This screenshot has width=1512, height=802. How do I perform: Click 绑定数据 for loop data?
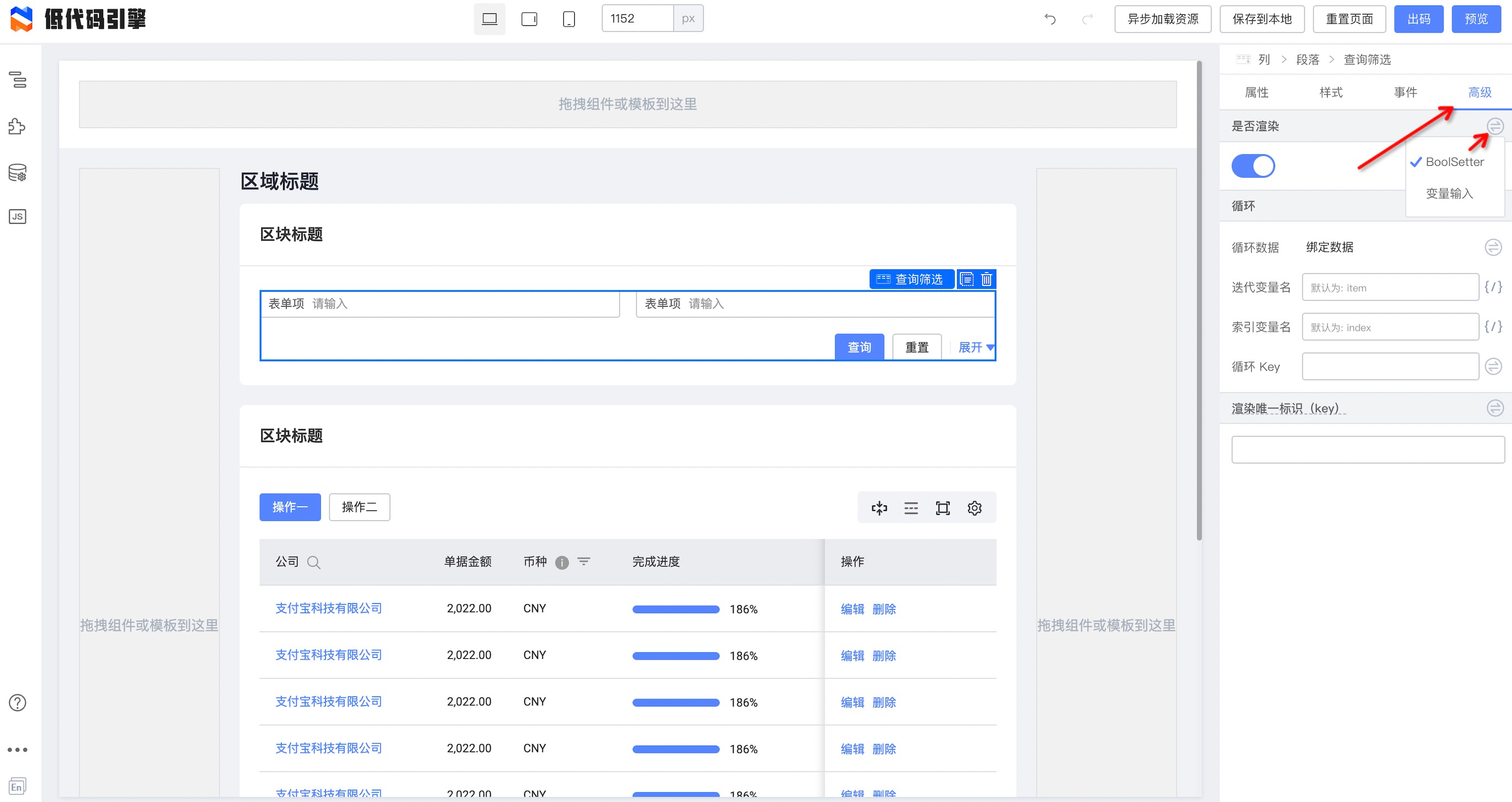pos(1329,247)
